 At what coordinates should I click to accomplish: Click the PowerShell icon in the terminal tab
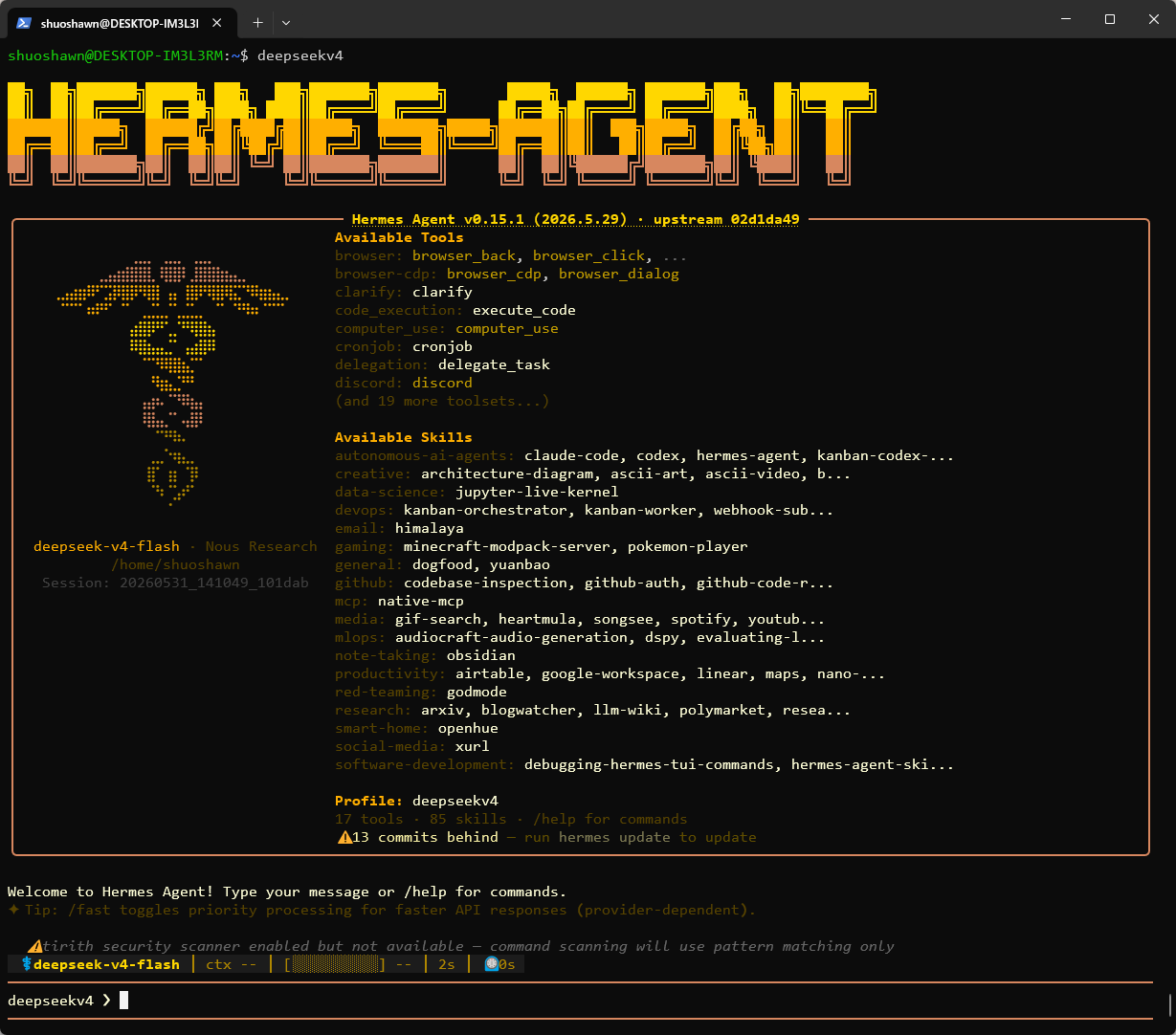point(24,21)
